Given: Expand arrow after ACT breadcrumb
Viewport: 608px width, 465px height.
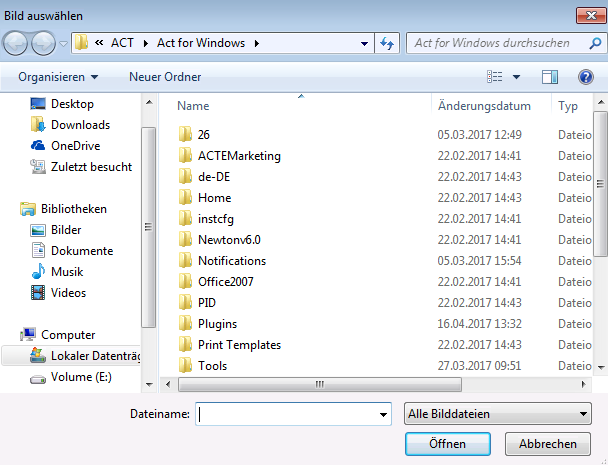Looking at the screenshot, I should [145, 43].
